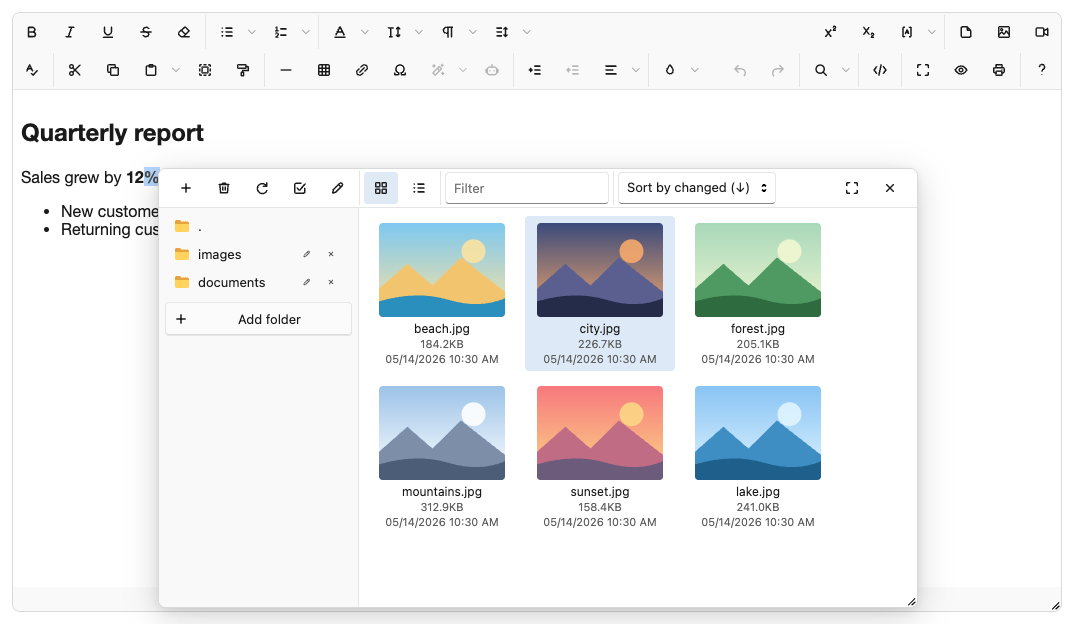Toggle italic formatting

69,32
